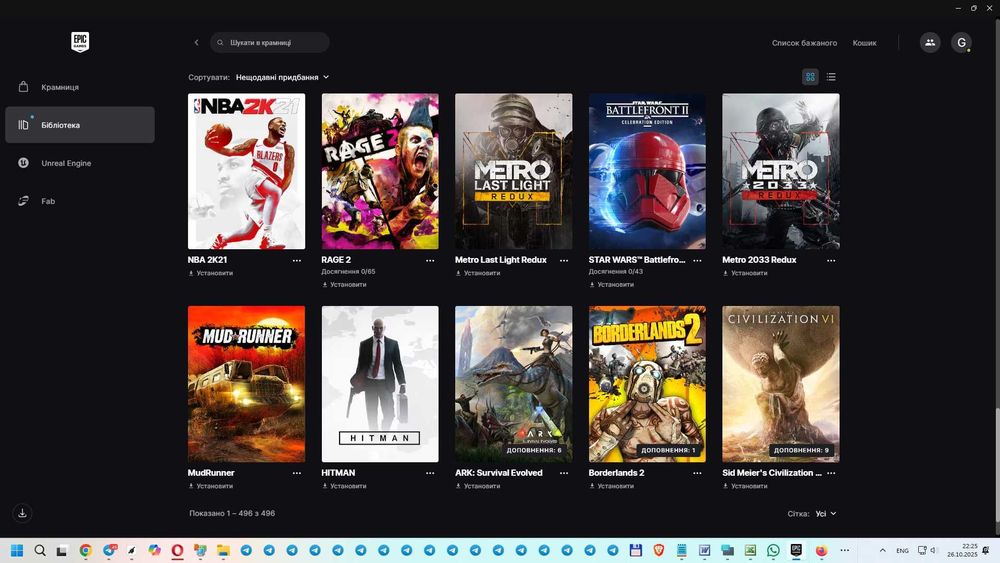This screenshot has width=1000, height=563.
Task: Open Metro Last Light Redux options menu
Action: (x=564, y=260)
